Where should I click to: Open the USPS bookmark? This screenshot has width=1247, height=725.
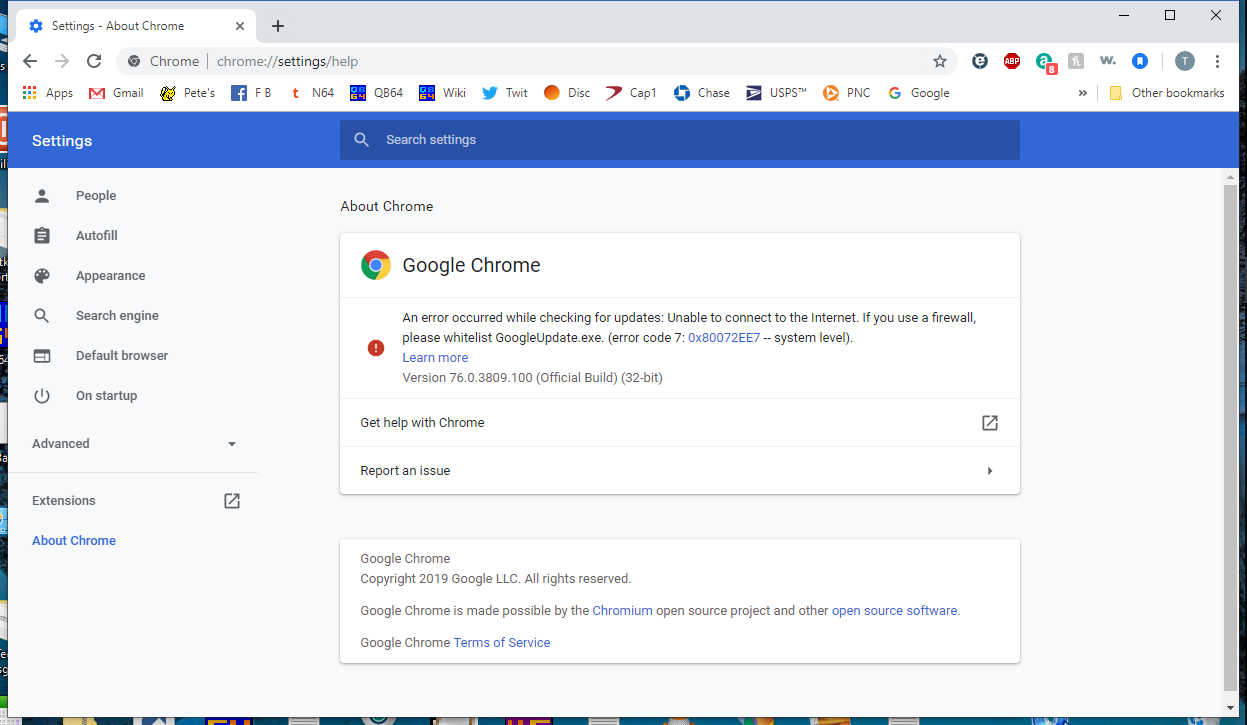pos(776,93)
